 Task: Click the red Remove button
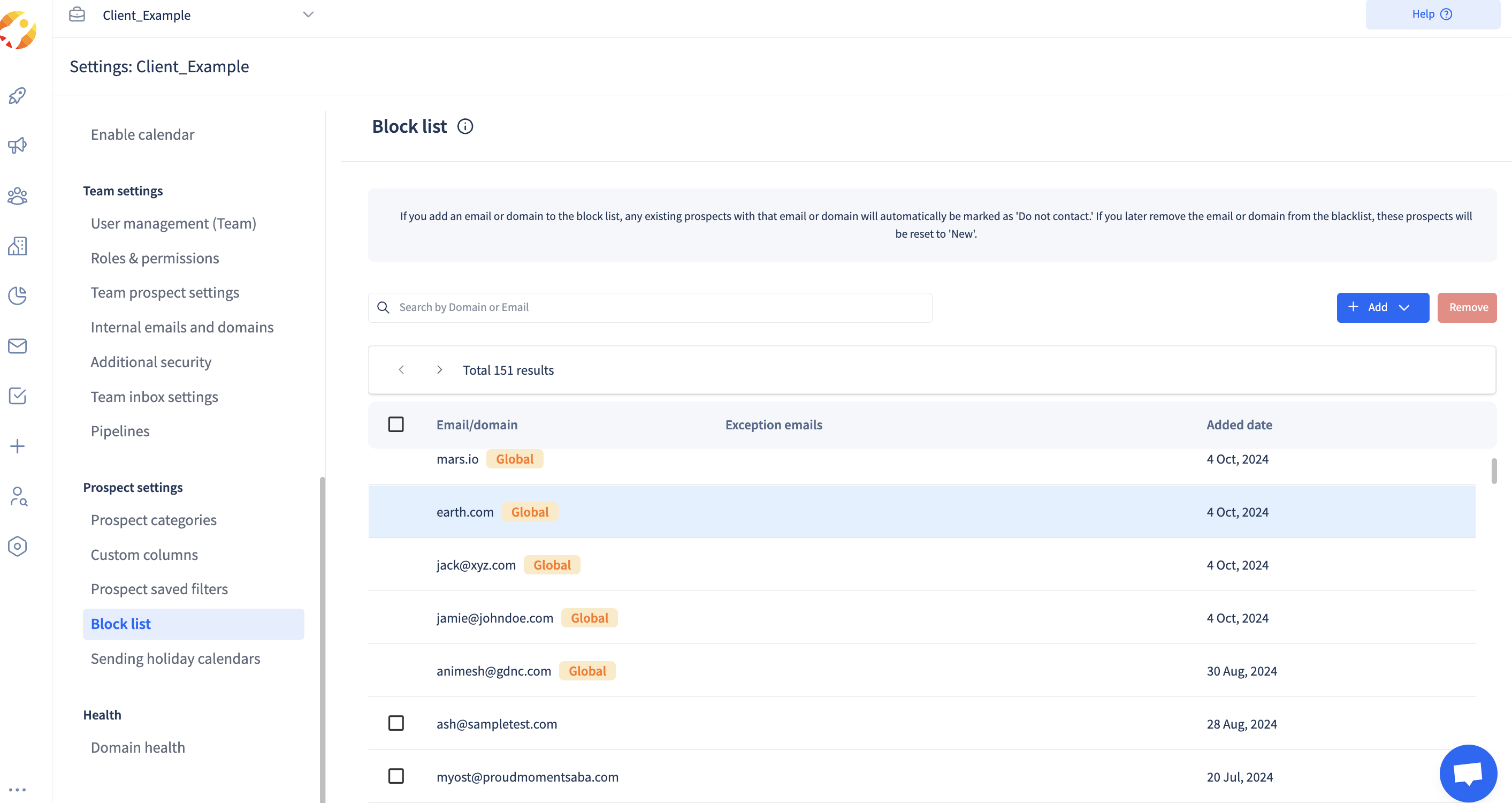coord(1467,307)
